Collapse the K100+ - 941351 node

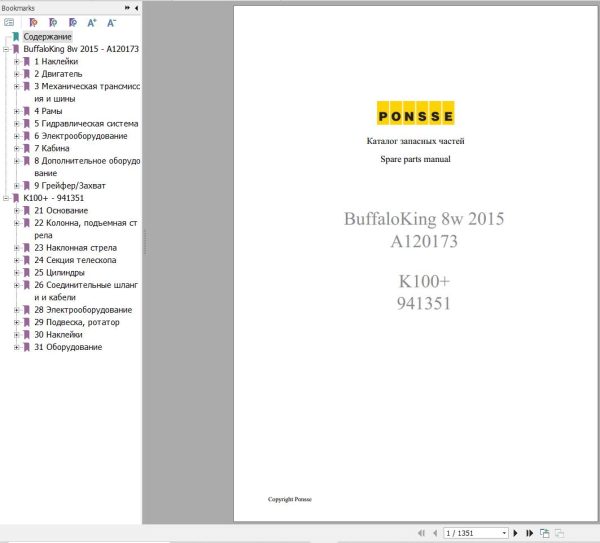click(6, 198)
